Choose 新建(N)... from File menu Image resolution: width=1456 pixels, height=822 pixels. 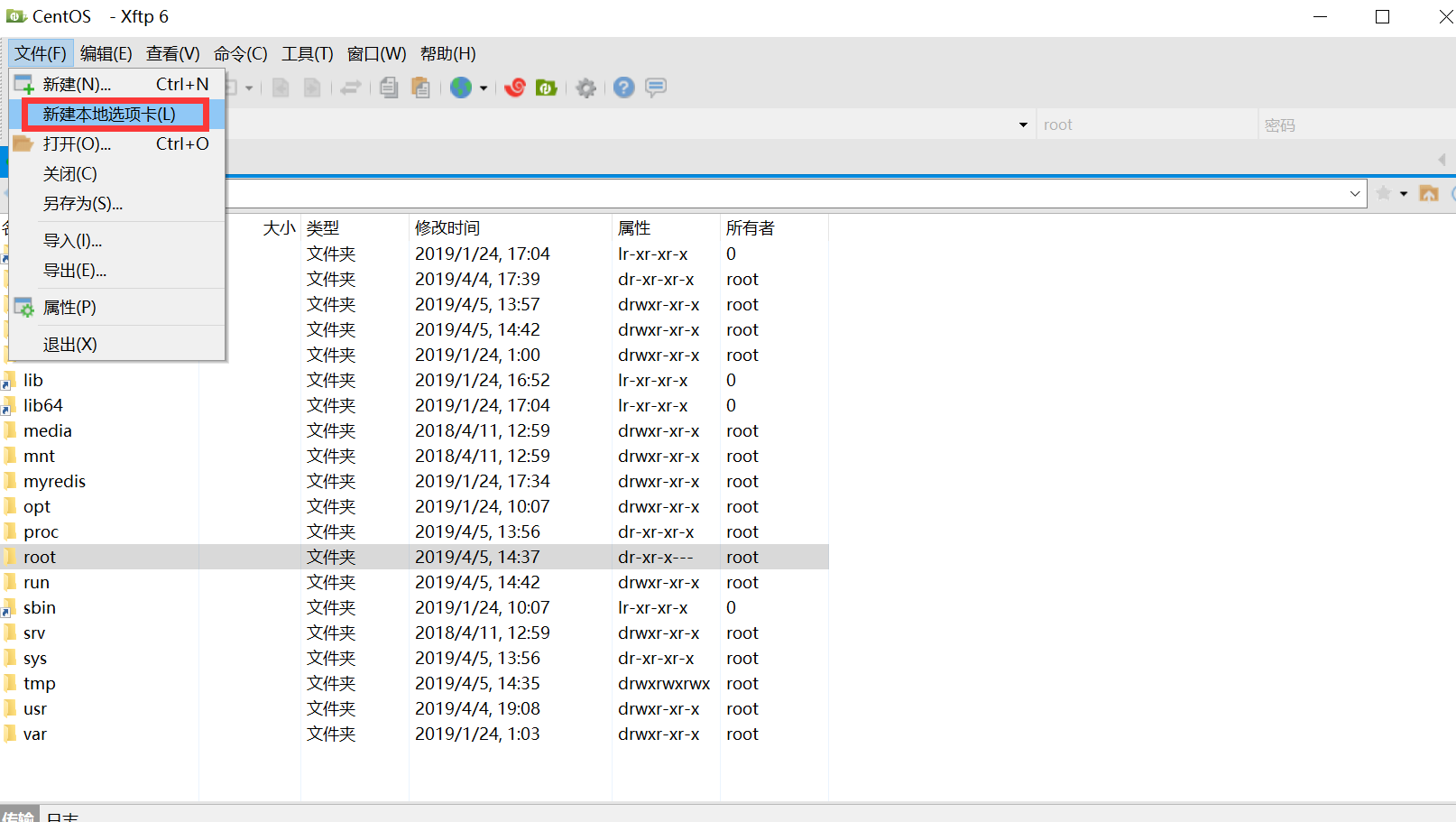coord(117,84)
